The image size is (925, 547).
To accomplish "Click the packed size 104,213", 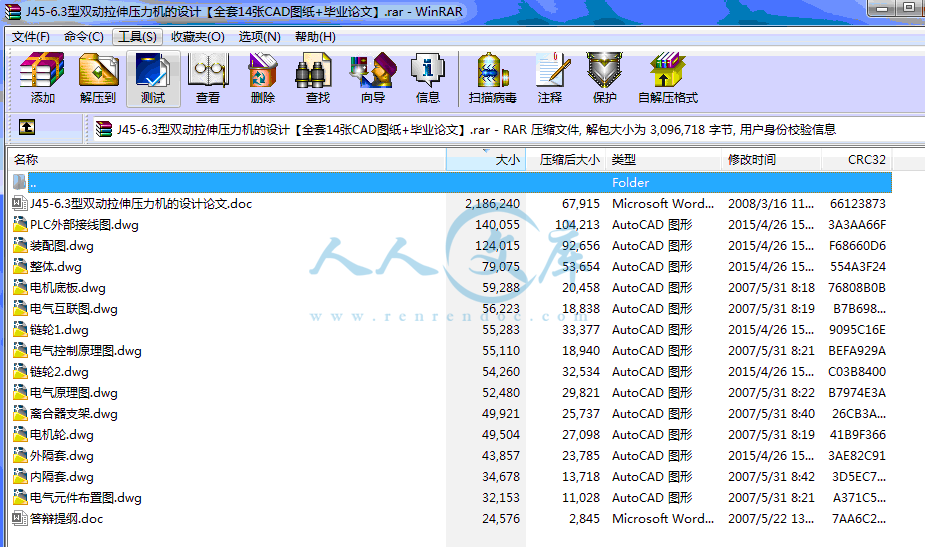I will pyautogui.click(x=578, y=224).
